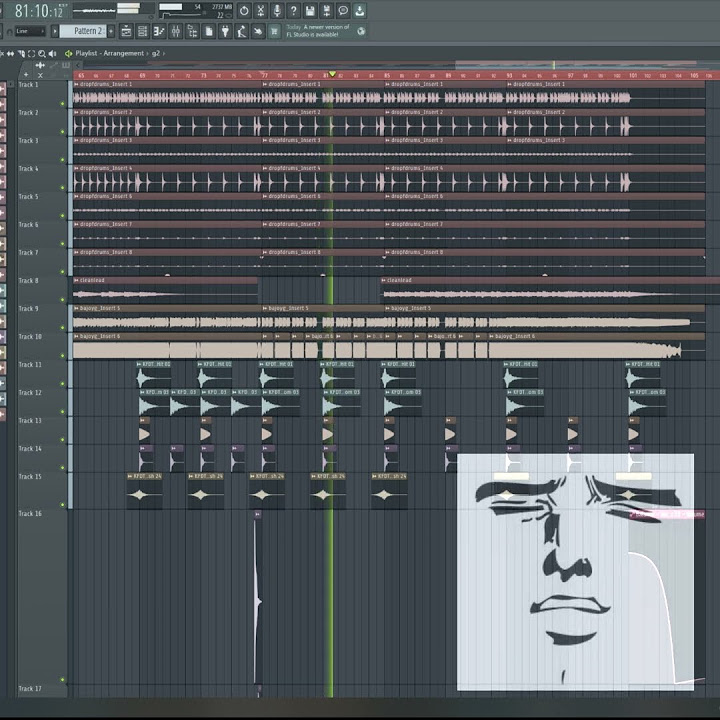Toggle mute dot for Track 3
Viewport: 720px width, 720px height.
tap(63, 160)
